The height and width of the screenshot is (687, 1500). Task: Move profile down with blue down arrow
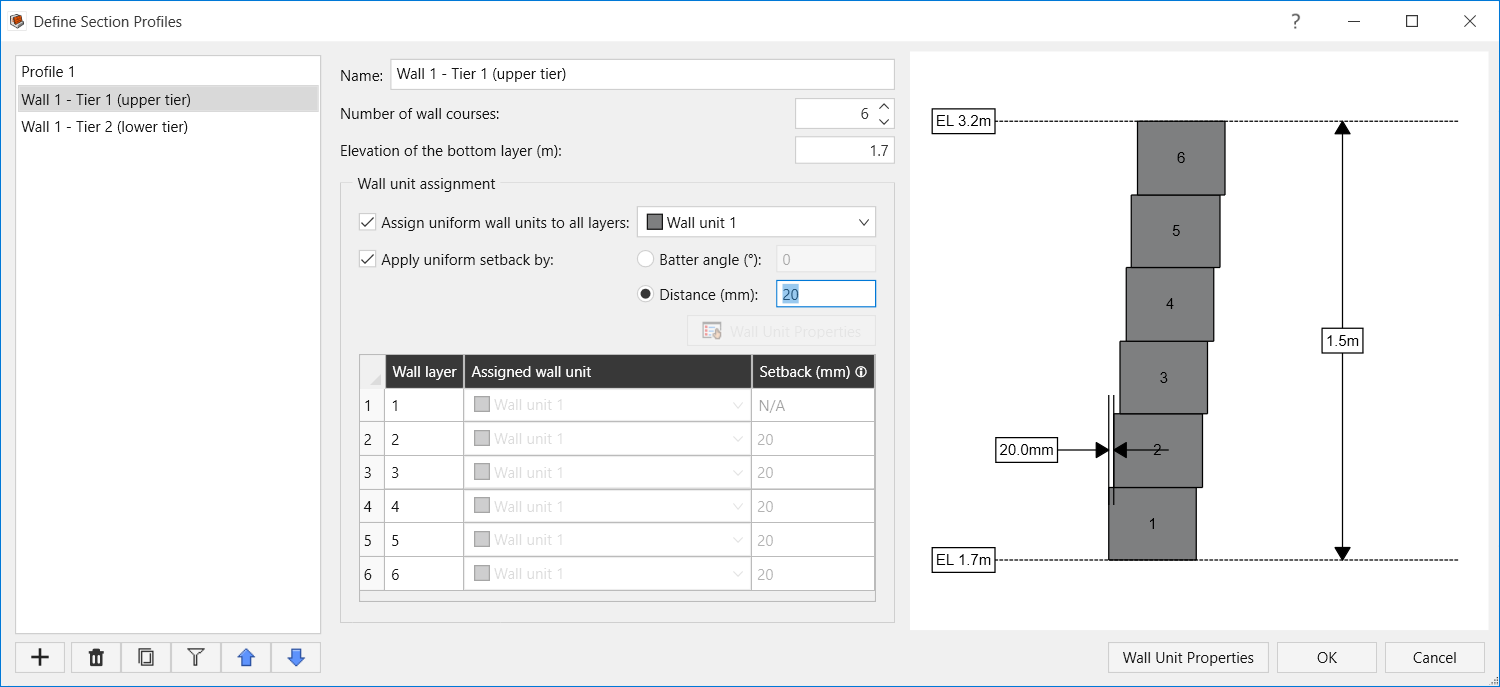[x=296, y=657]
